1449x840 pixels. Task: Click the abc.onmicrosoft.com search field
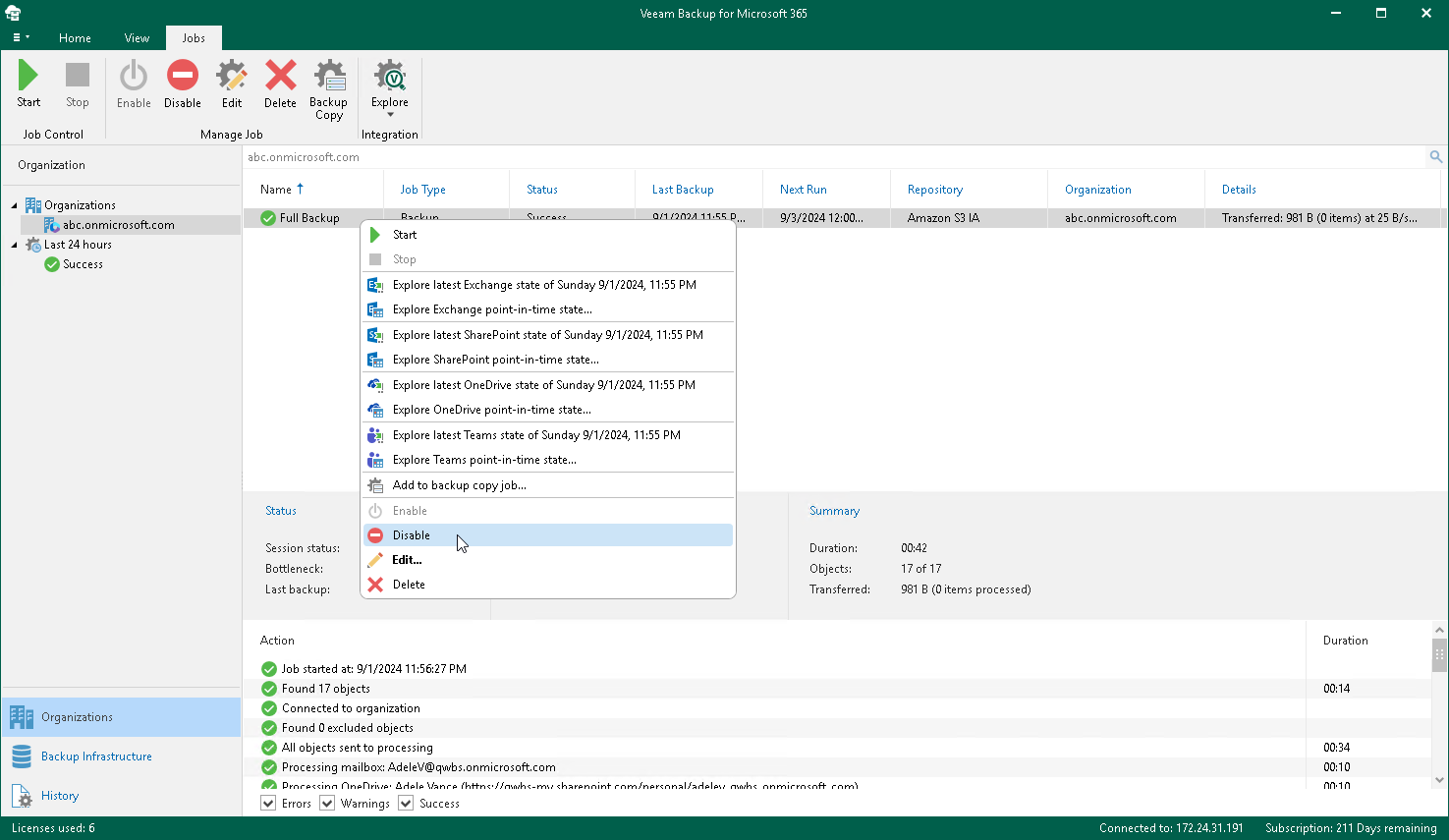[833, 157]
